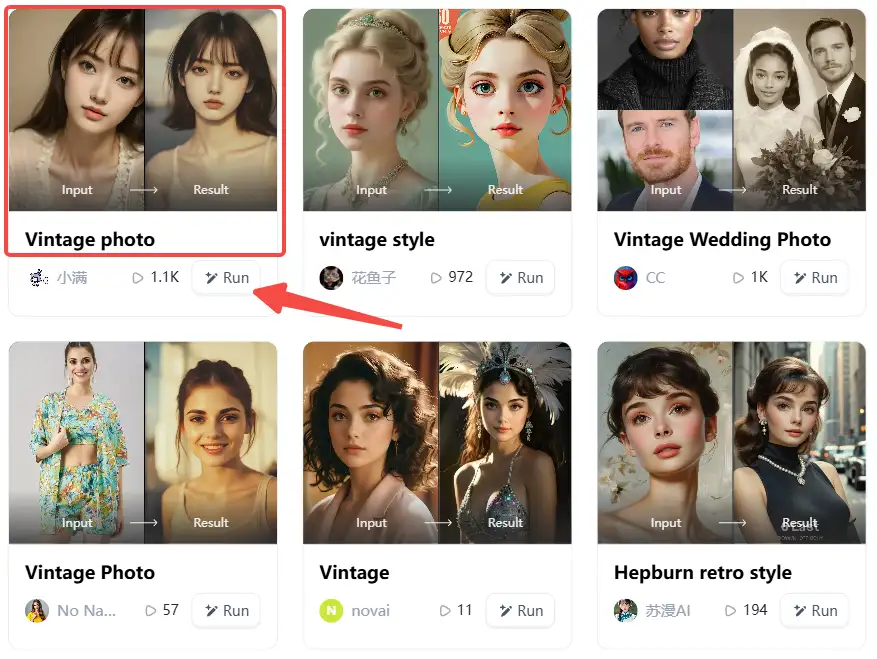Open author name 花鱼子 profile link
This screenshot has width=877, height=659.
coord(373,278)
